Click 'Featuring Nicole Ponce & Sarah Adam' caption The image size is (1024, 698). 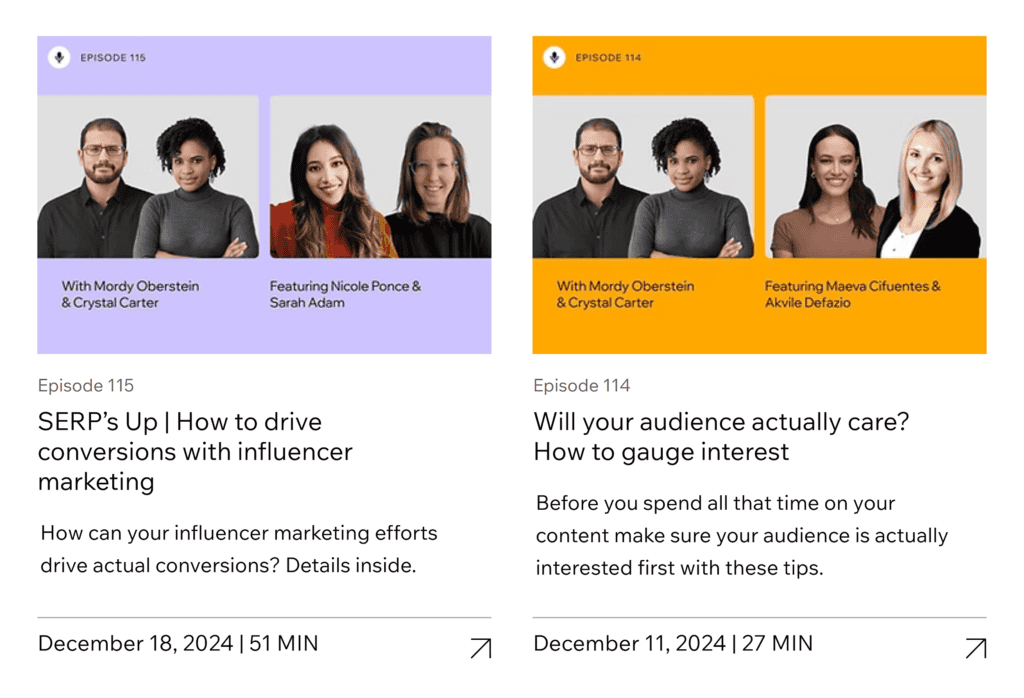[x=345, y=294]
